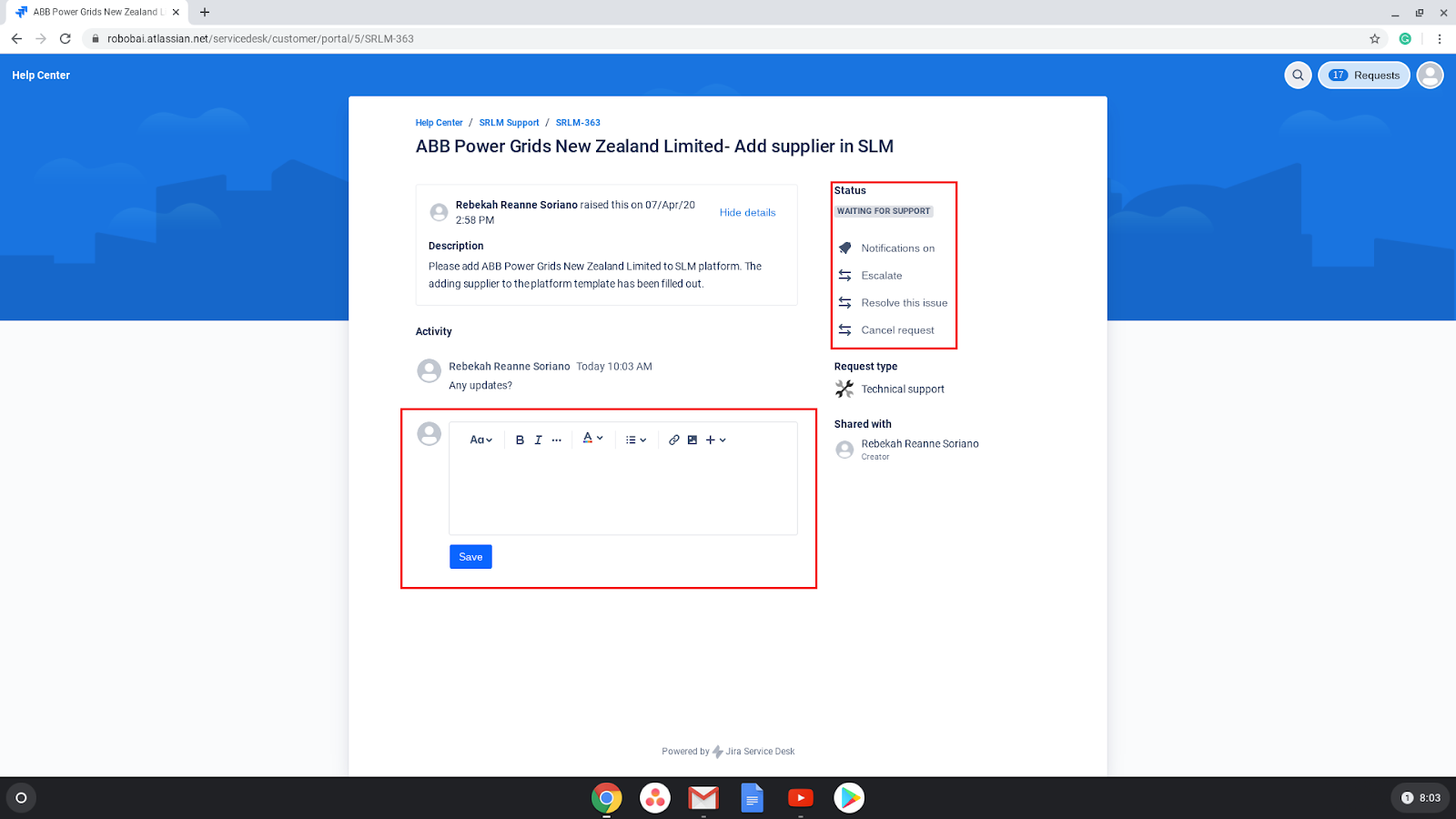Click the Cancel request arrows icon

(x=844, y=330)
